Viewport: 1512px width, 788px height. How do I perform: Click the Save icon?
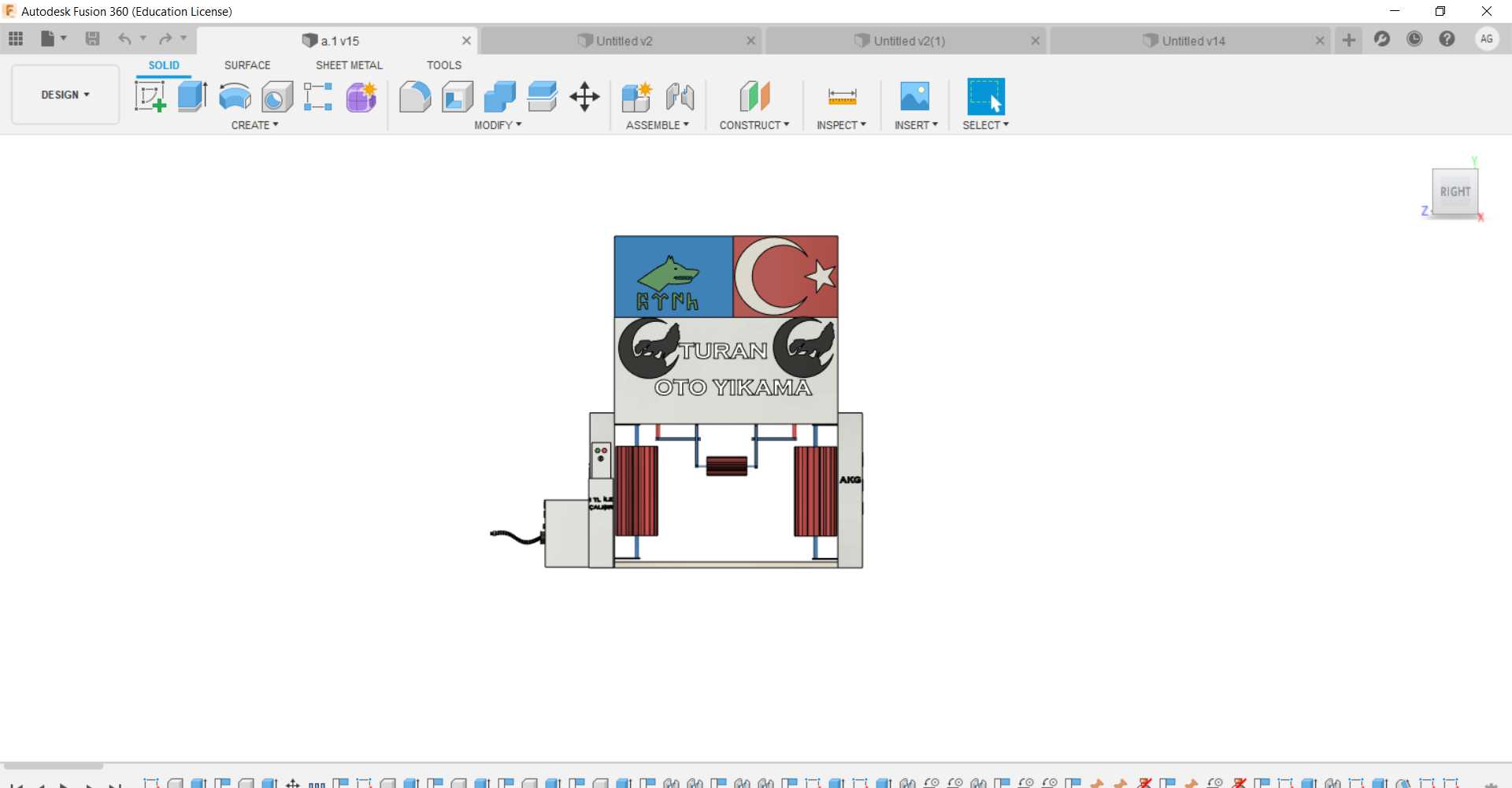tap(92, 39)
